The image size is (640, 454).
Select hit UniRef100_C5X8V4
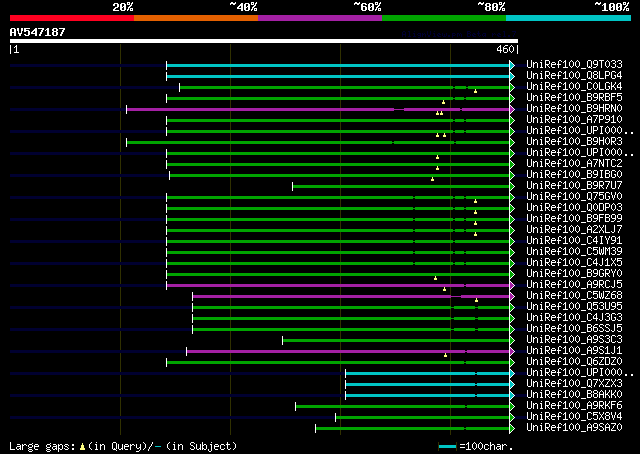click(x=574, y=417)
